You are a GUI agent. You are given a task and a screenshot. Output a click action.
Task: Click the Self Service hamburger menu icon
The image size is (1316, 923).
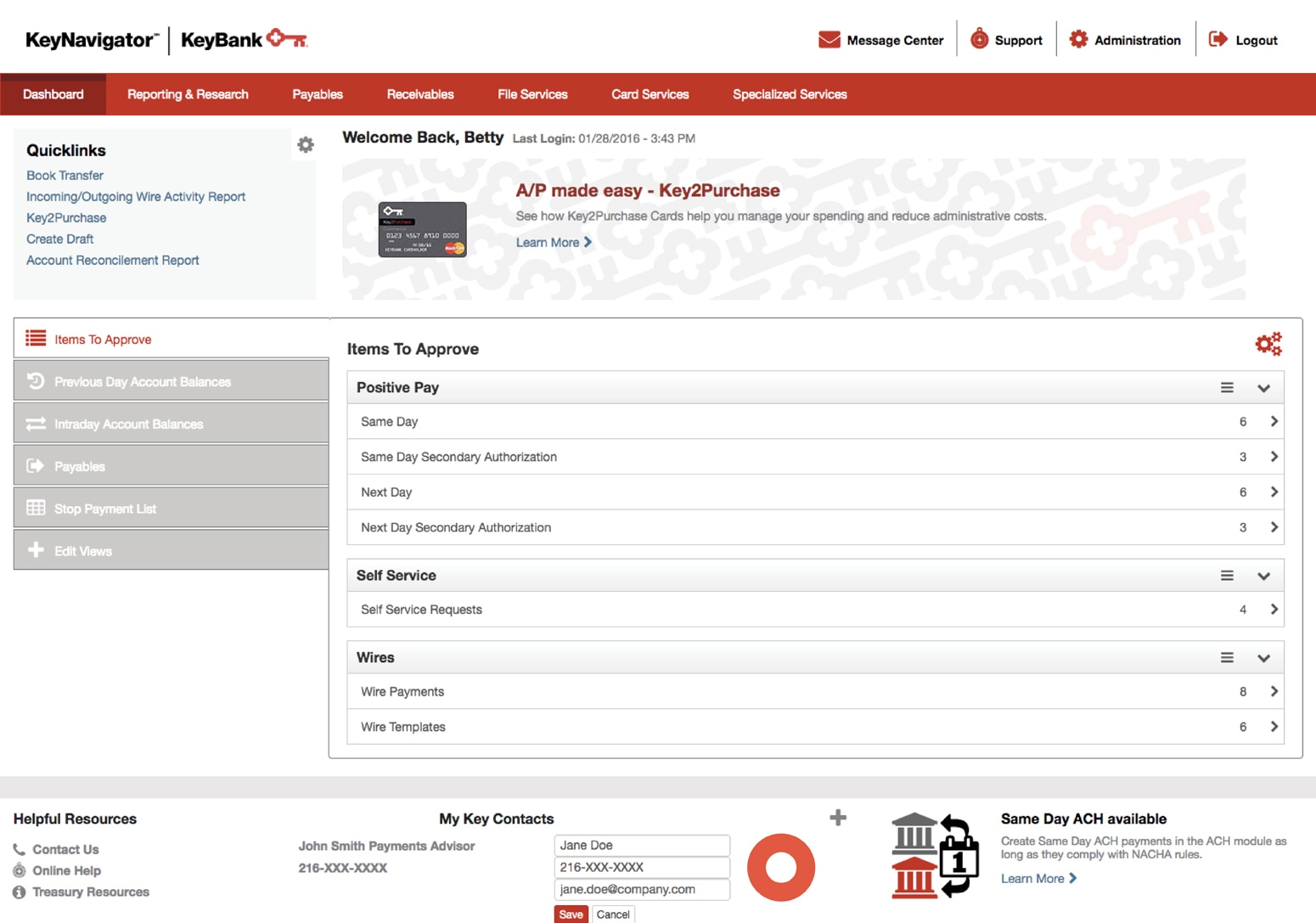[x=1227, y=576]
